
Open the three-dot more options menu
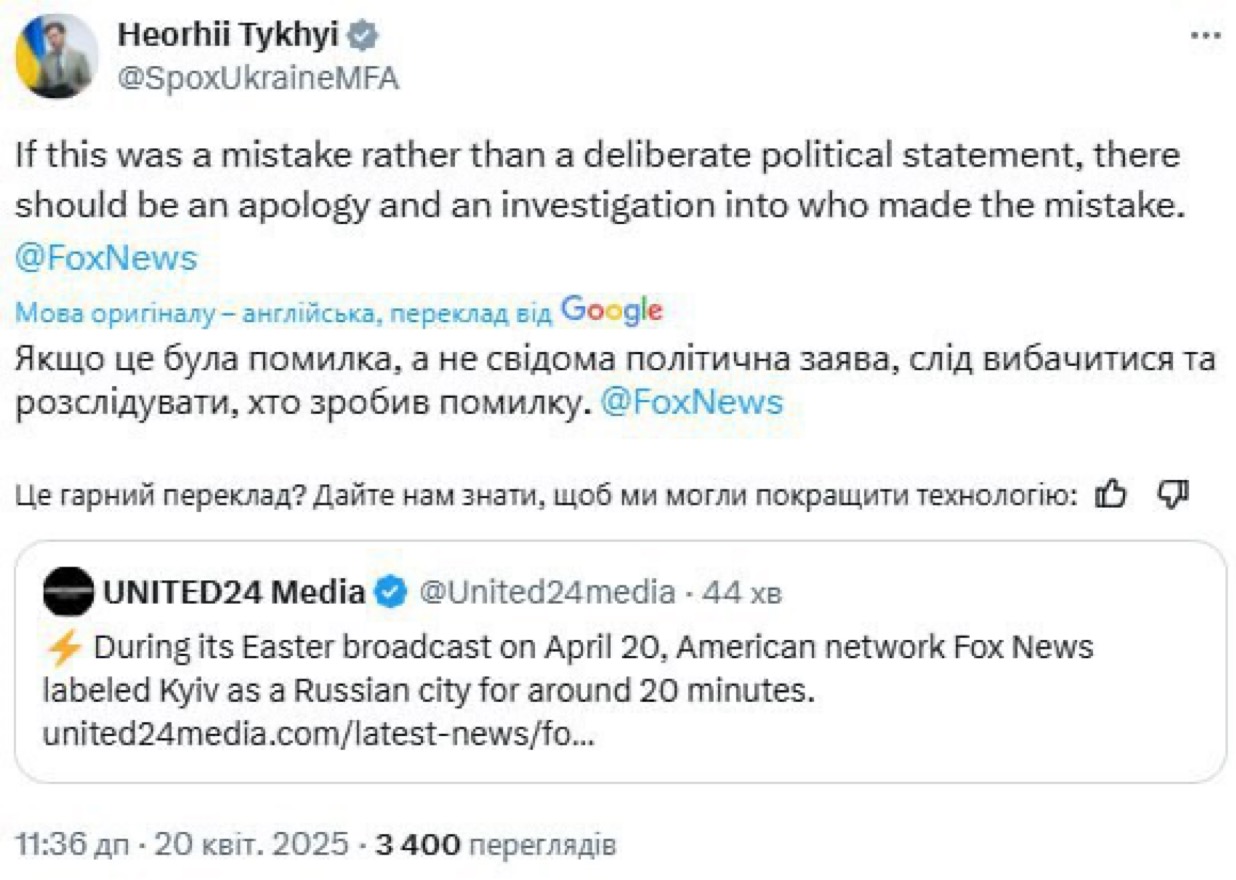pyautogui.click(x=1203, y=35)
